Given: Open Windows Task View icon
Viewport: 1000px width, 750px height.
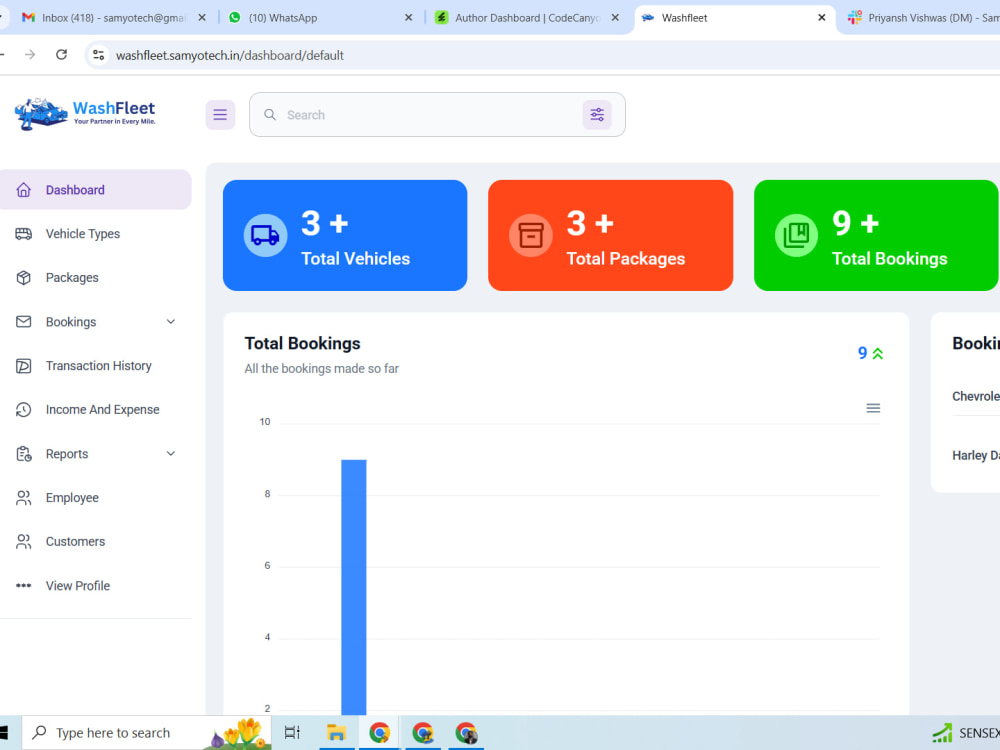Looking at the screenshot, I should pyautogui.click(x=292, y=733).
